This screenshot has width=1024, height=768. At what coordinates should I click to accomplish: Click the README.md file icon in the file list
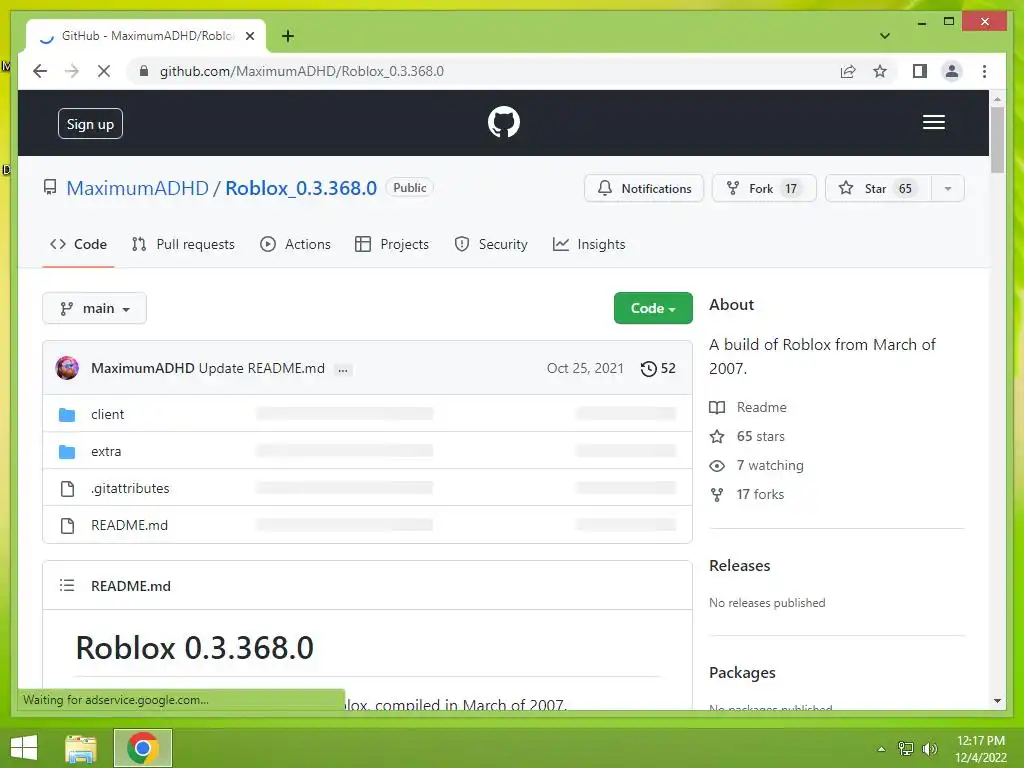pyautogui.click(x=67, y=526)
